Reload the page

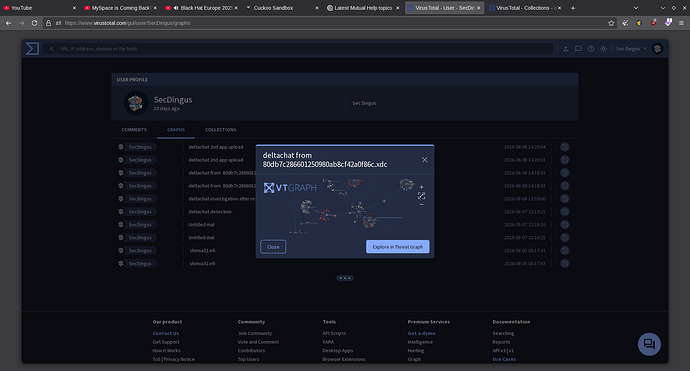click(34, 23)
